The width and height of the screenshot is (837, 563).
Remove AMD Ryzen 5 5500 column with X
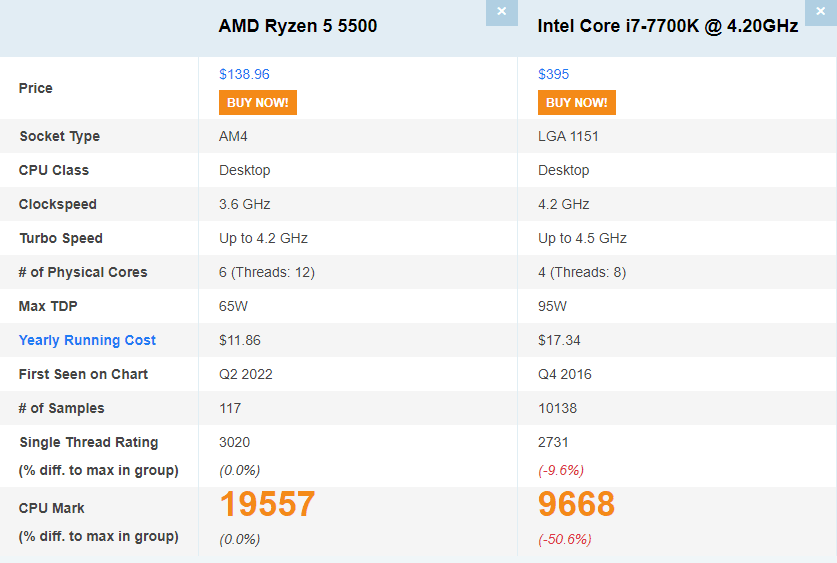[x=501, y=12]
